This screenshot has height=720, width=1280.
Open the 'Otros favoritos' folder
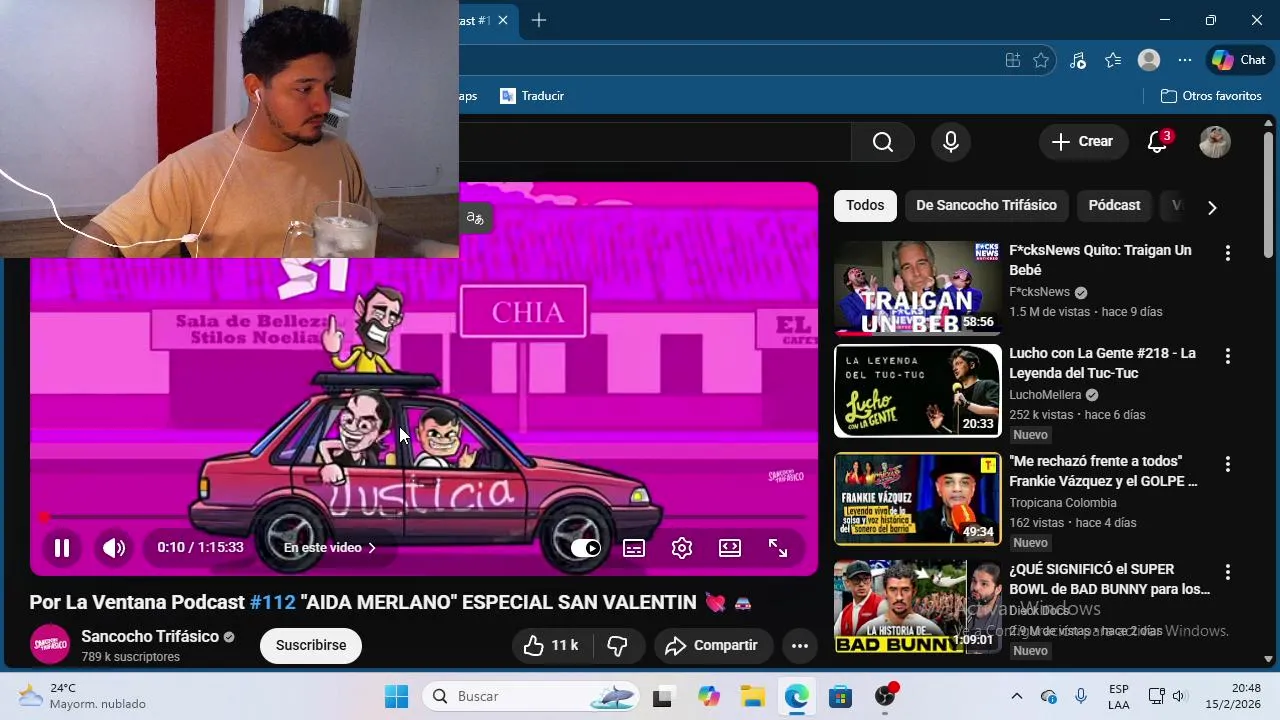tap(1211, 96)
